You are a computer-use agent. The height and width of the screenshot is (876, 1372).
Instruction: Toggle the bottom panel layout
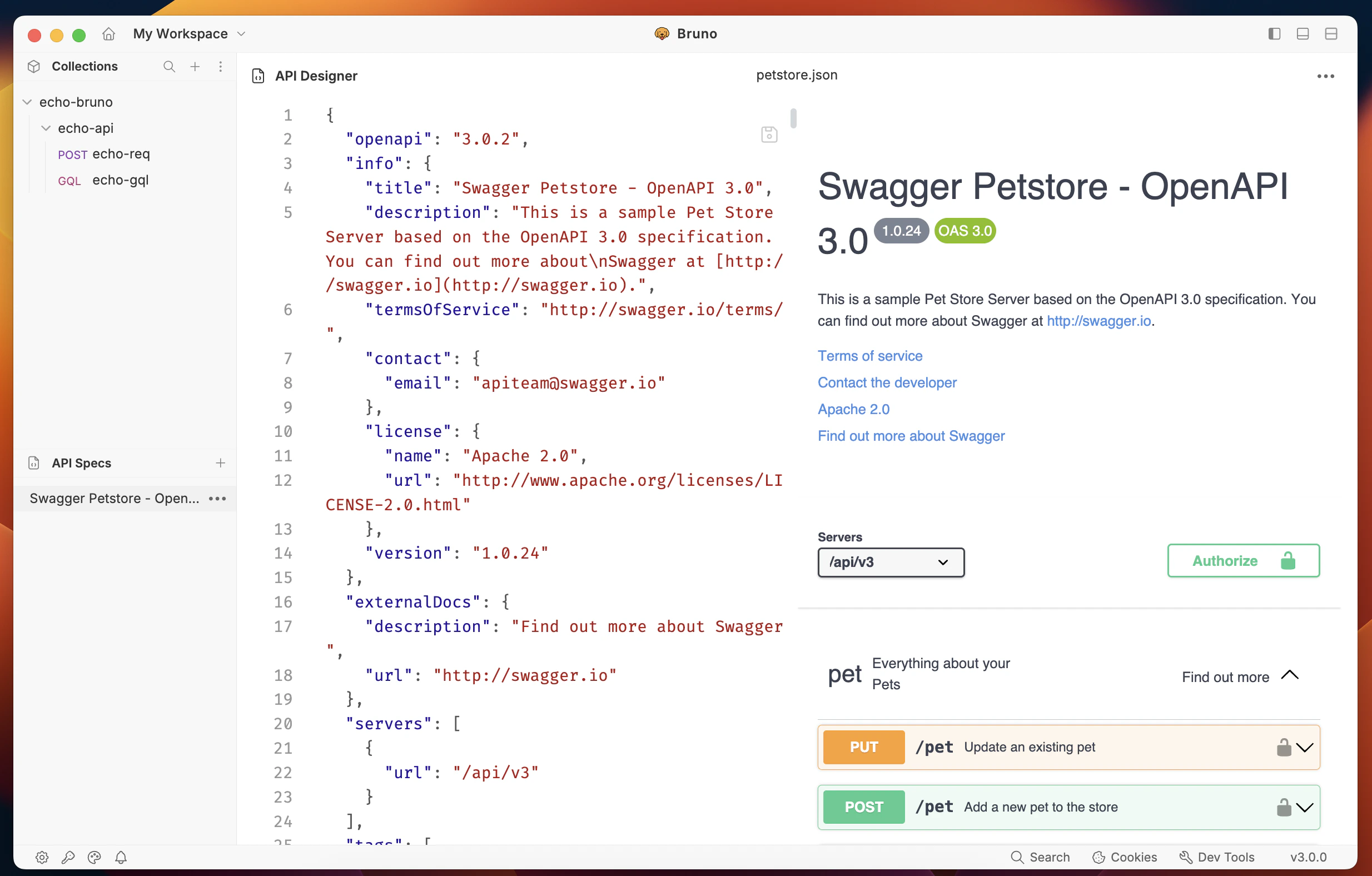(x=1303, y=33)
